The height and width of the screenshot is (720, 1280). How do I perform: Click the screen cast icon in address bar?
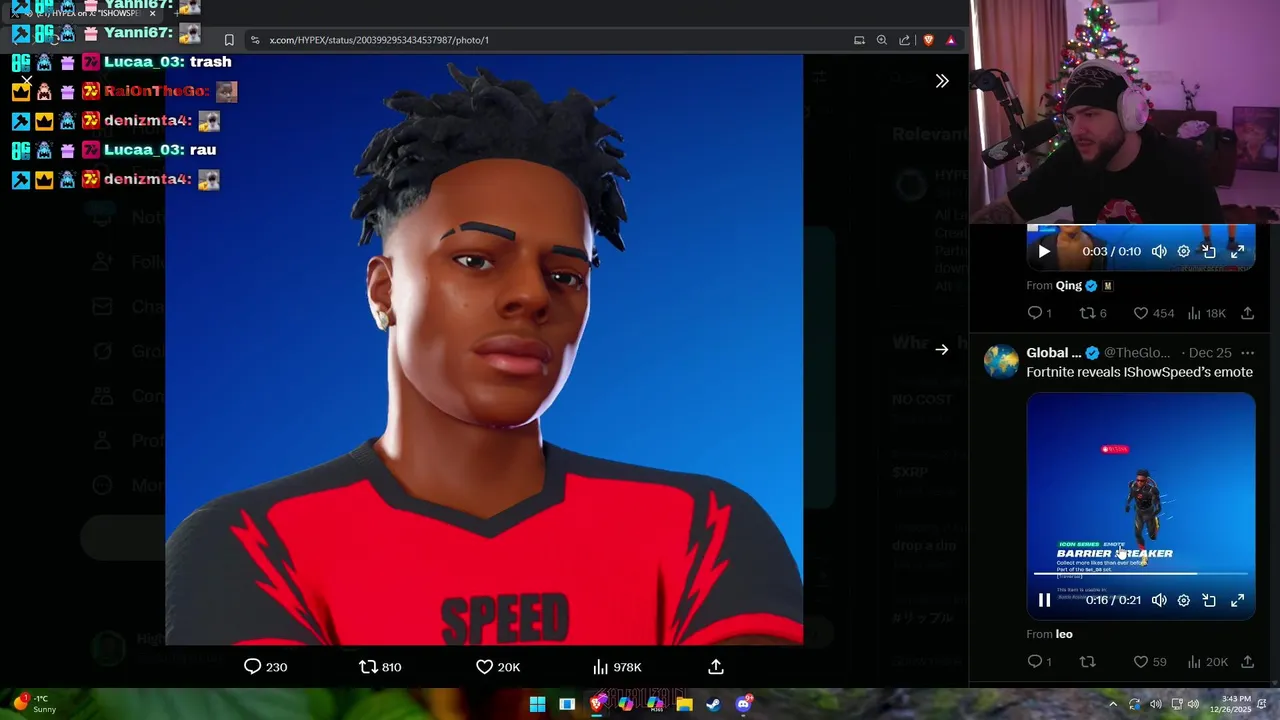[x=859, y=40]
